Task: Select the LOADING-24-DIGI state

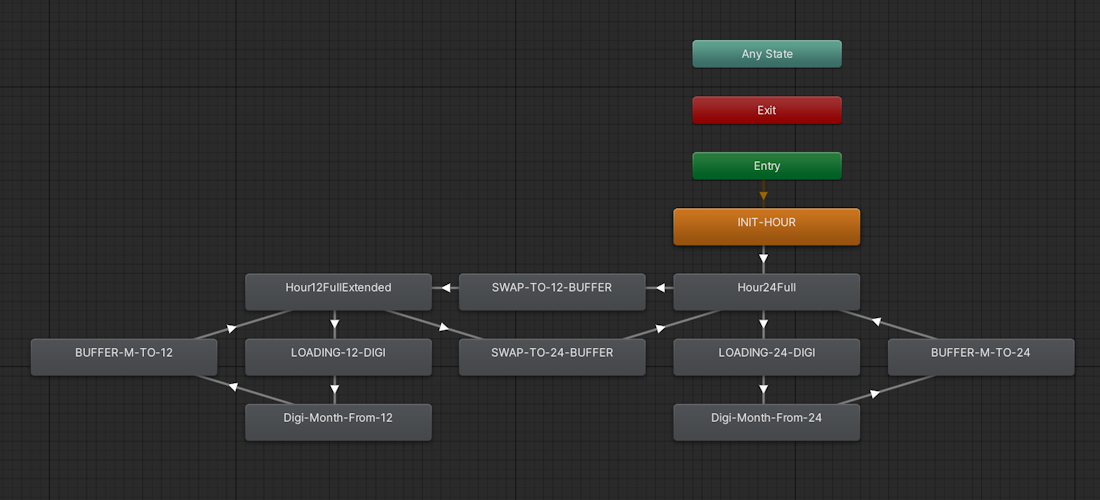Action: [767, 357]
